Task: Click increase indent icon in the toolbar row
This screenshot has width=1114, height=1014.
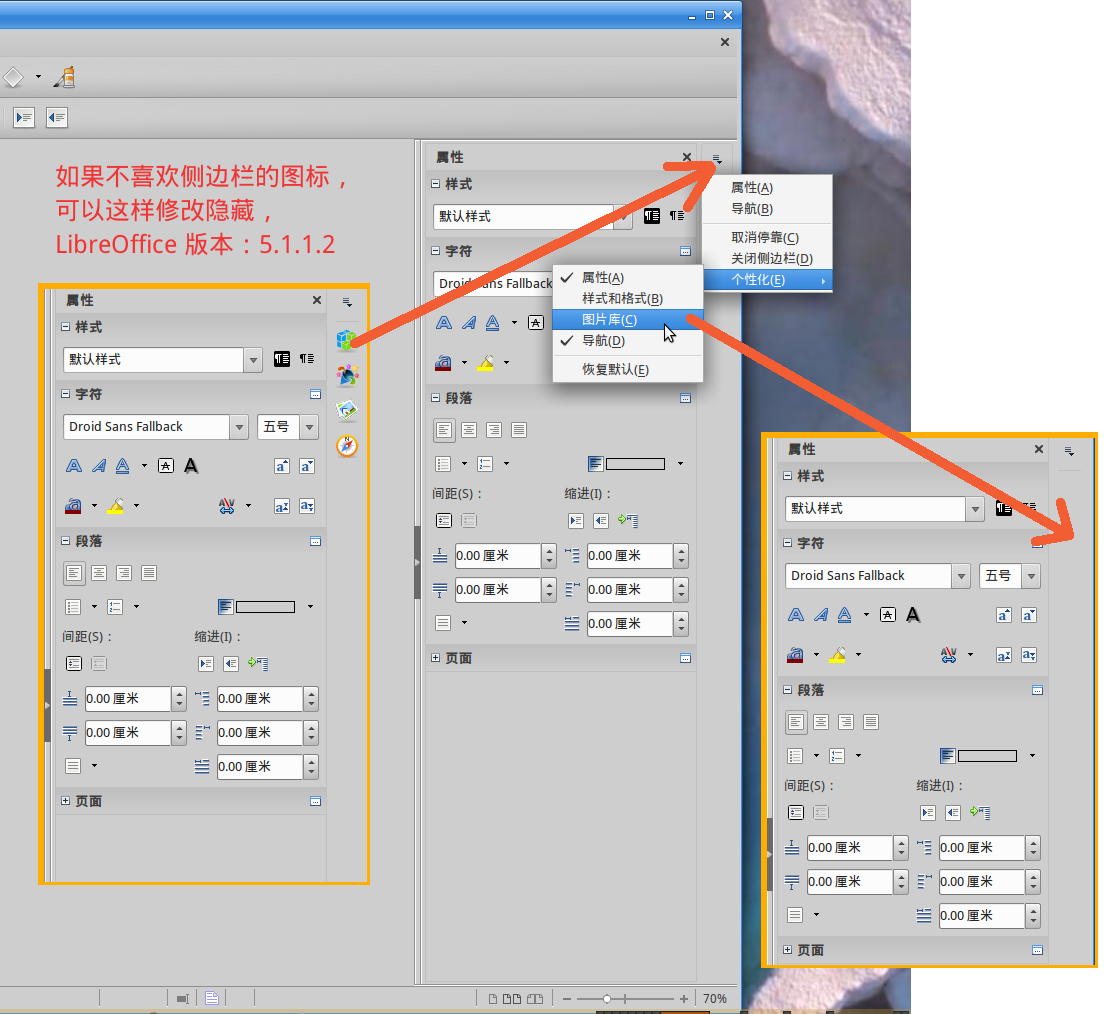Action: coord(24,117)
